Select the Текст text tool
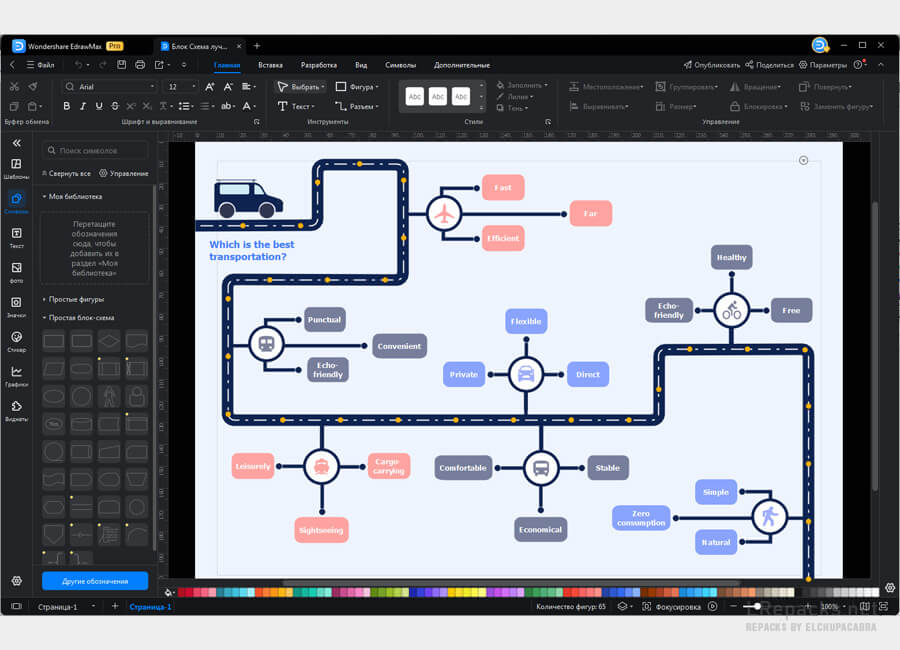 click(298, 106)
